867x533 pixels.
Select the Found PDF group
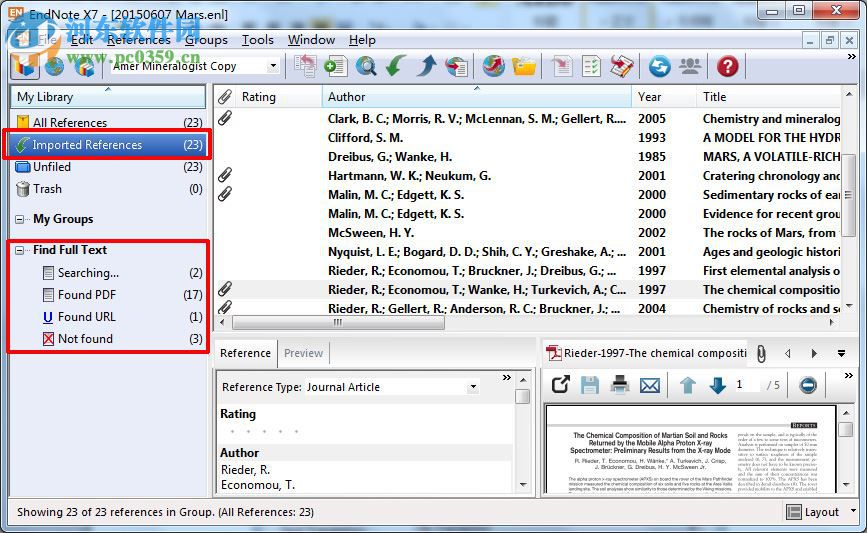tap(86, 295)
